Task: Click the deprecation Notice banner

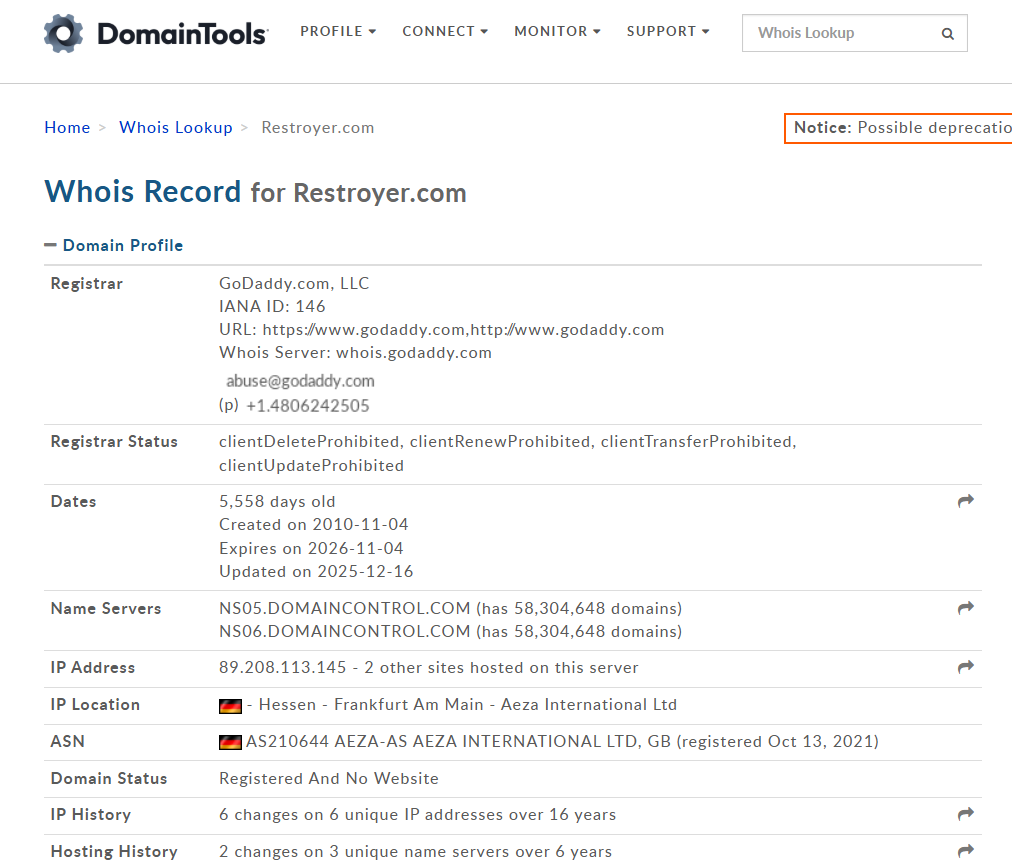Action: point(900,128)
